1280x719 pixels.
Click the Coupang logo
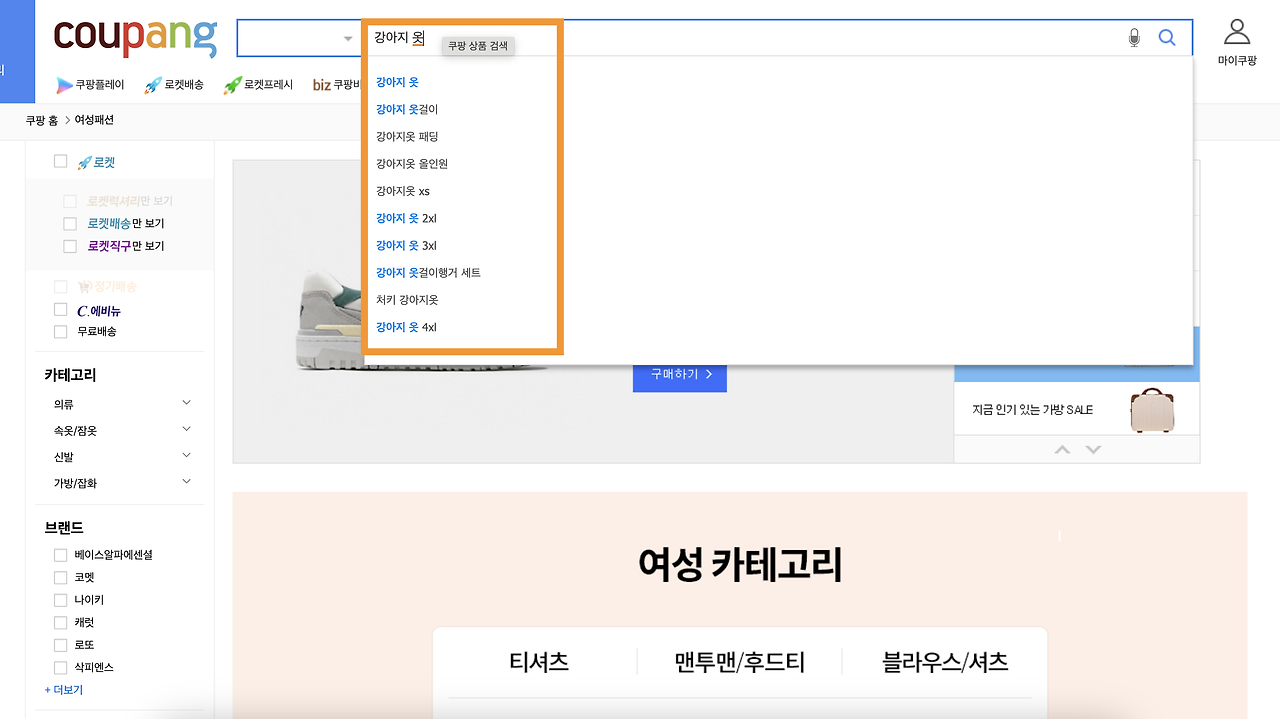(x=135, y=38)
